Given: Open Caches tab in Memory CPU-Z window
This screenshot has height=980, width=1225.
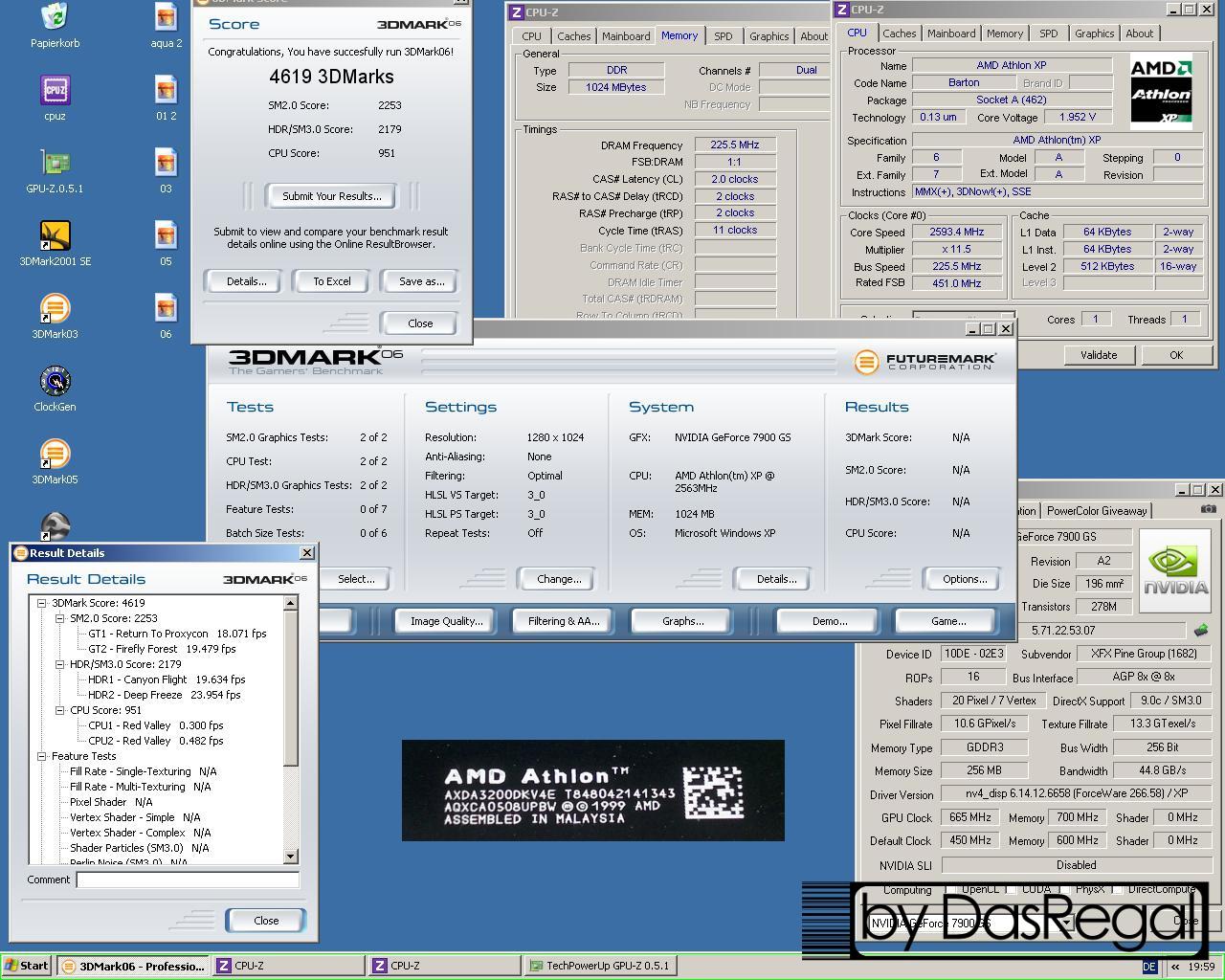Looking at the screenshot, I should 573,36.
